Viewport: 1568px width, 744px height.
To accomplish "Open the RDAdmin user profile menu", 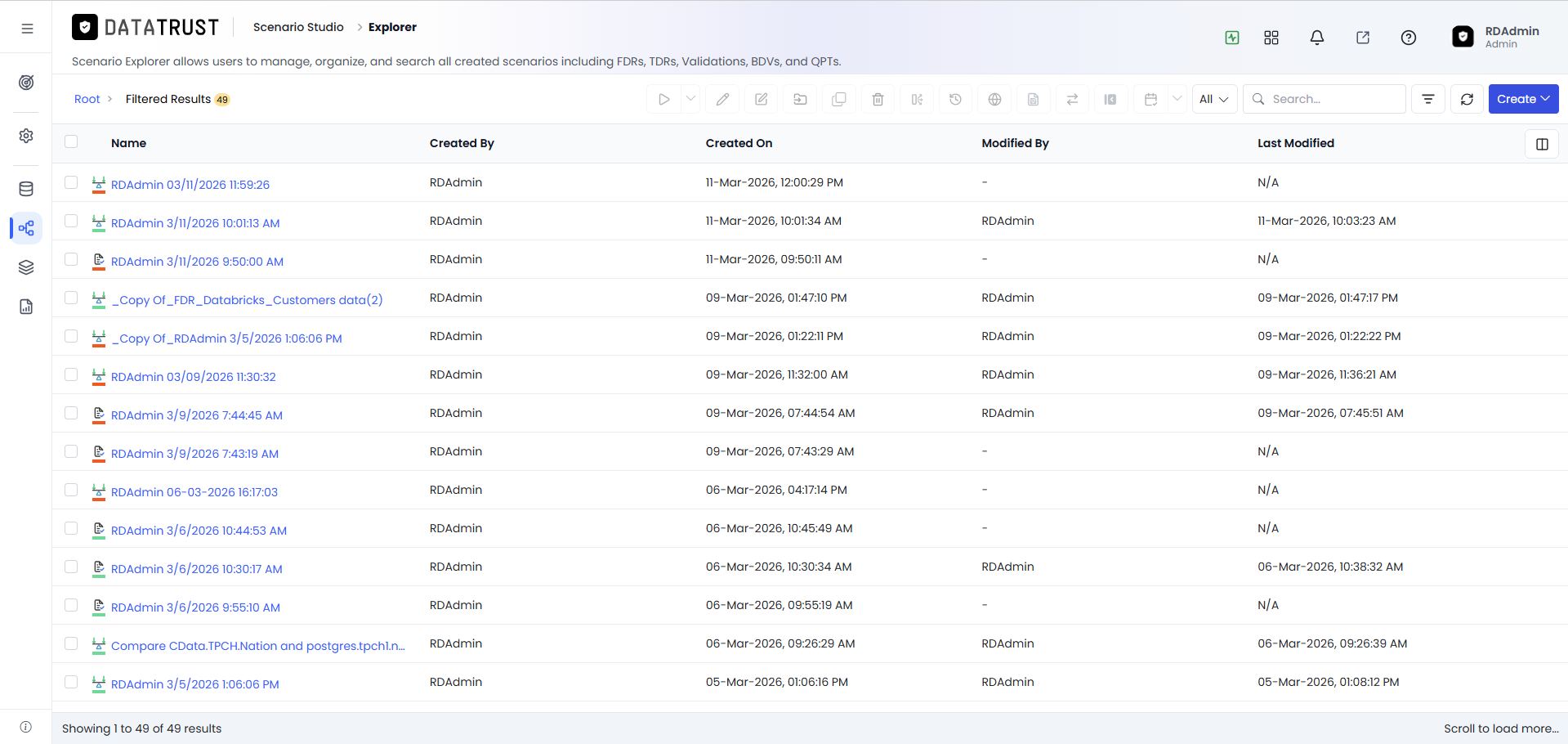I will [x=1496, y=37].
